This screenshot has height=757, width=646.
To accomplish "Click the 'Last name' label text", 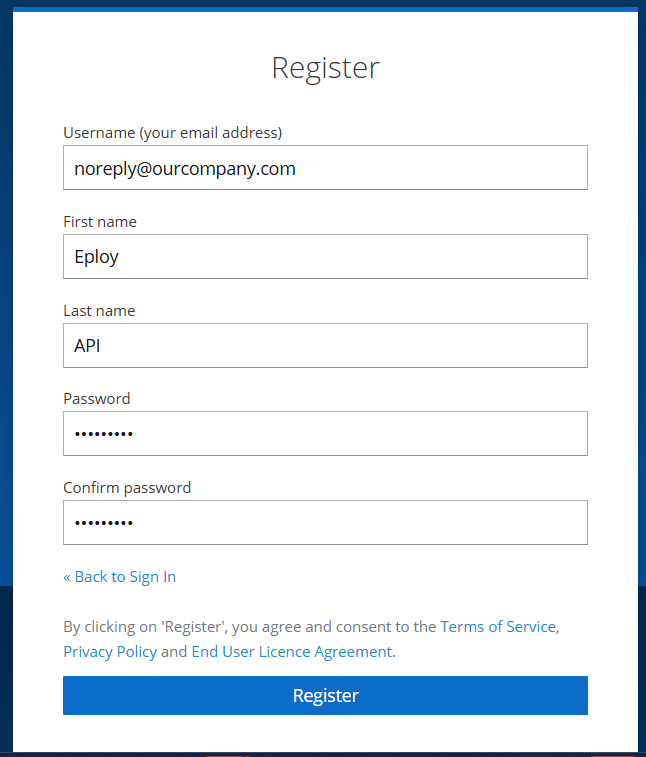I will click(99, 310).
